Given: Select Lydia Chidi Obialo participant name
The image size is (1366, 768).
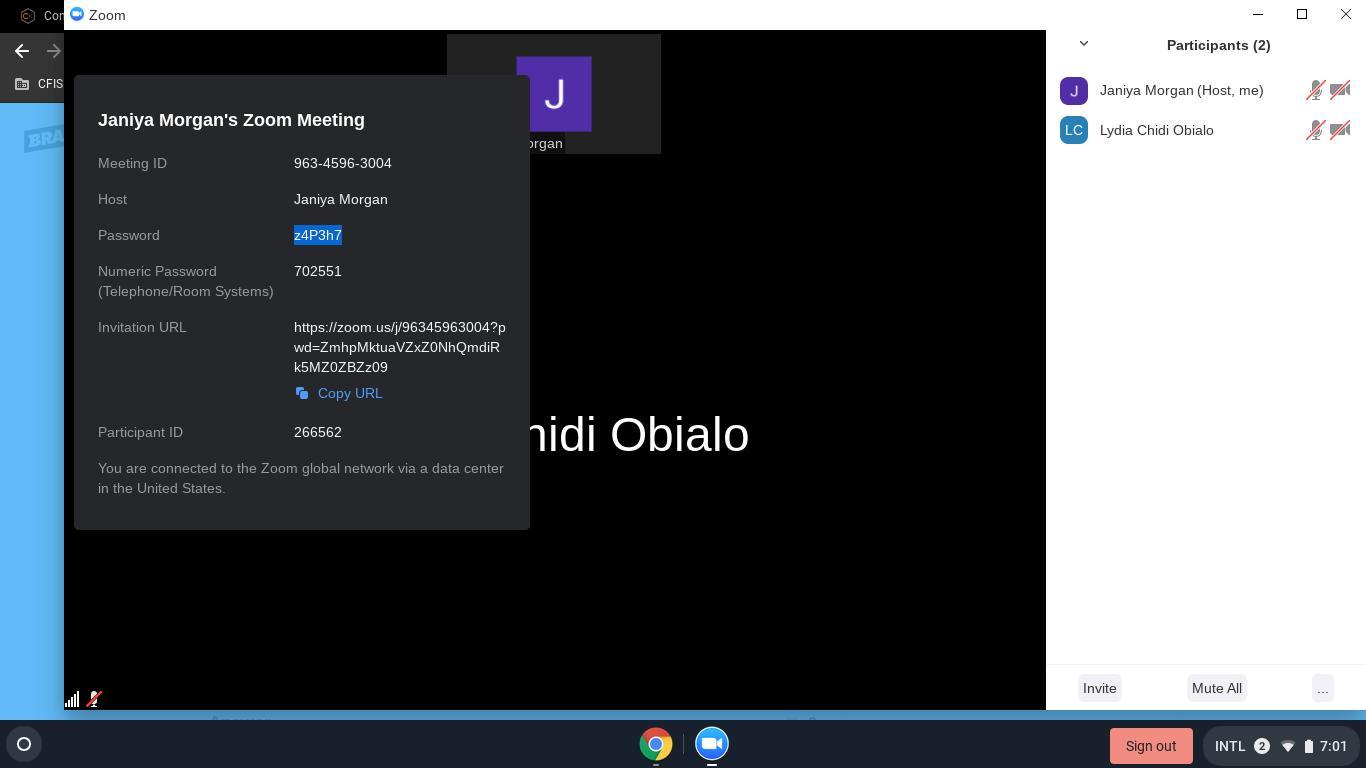Looking at the screenshot, I should pyautogui.click(x=1157, y=130).
